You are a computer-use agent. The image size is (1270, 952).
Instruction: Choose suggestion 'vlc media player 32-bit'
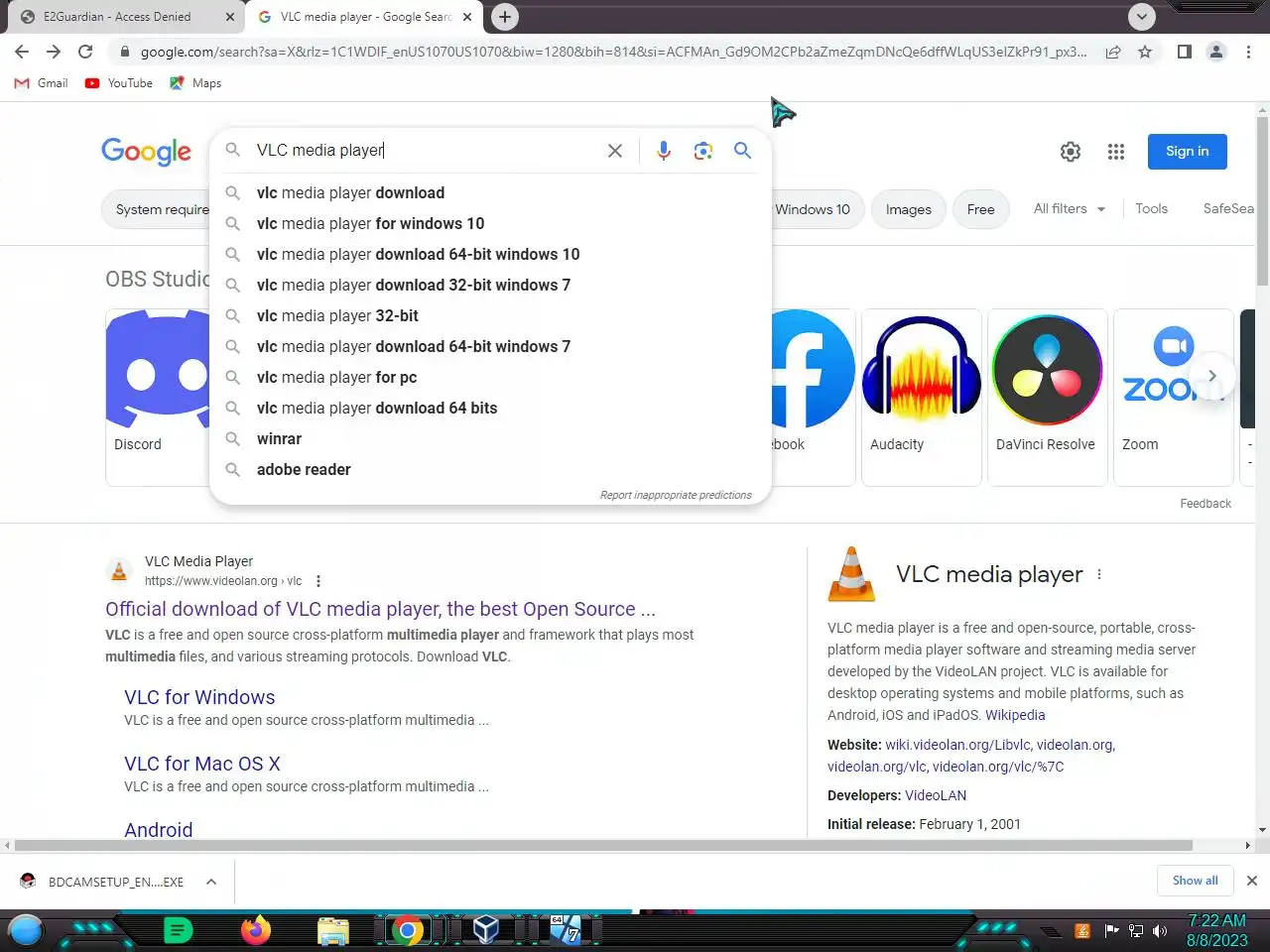click(x=490, y=316)
